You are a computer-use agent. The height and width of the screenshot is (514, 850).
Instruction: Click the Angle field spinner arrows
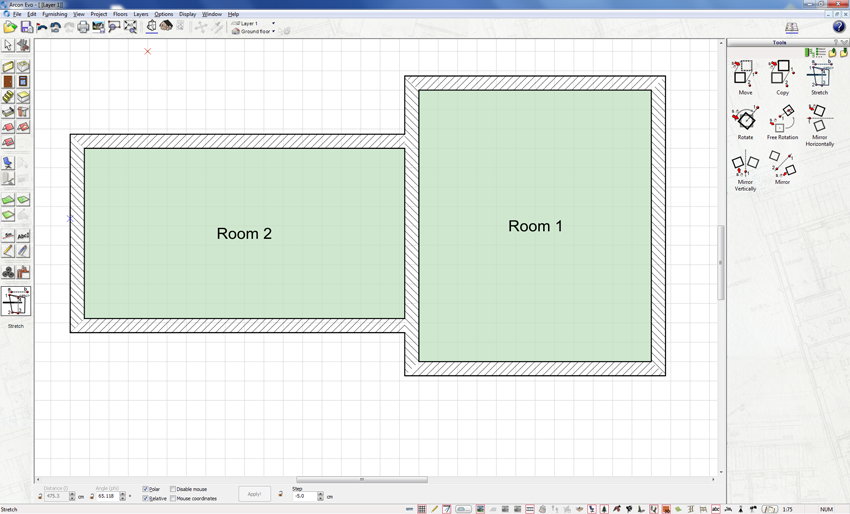(x=123, y=496)
